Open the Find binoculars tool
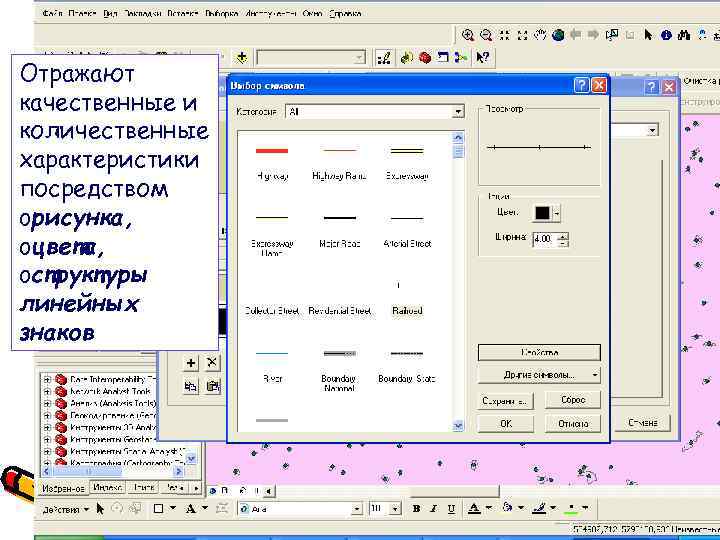The width and height of the screenshot is (720, 540). point(684,35)
